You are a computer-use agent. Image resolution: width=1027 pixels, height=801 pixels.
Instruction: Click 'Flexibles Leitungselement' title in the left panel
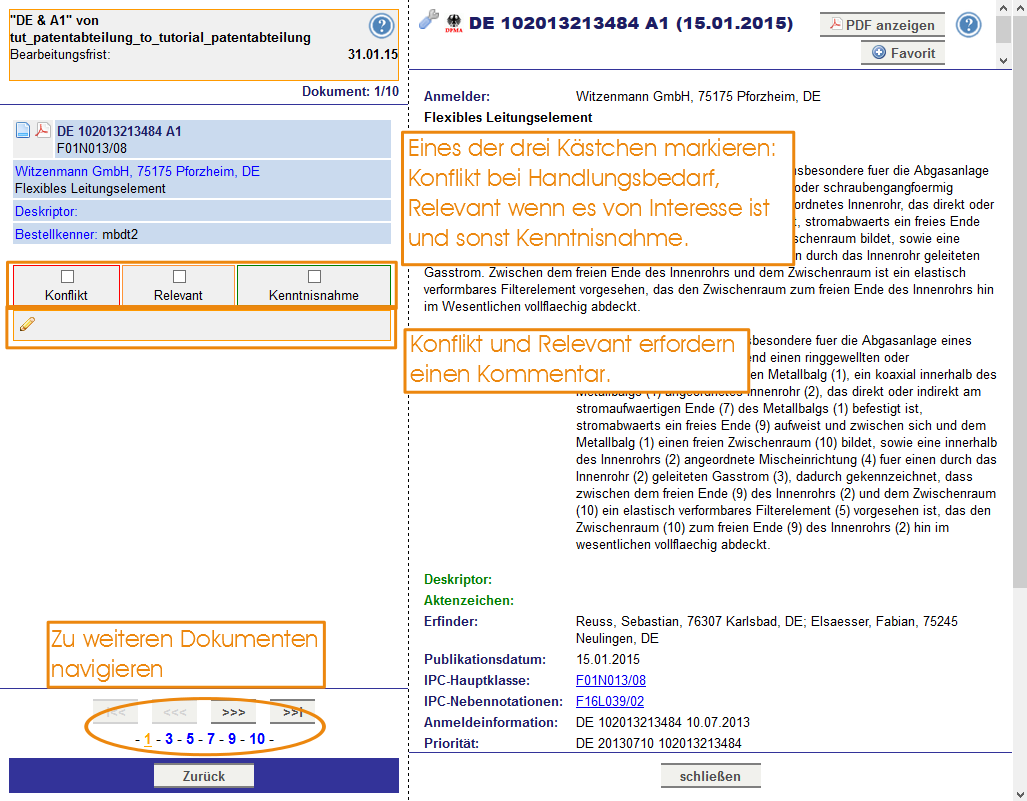point(90,189)
